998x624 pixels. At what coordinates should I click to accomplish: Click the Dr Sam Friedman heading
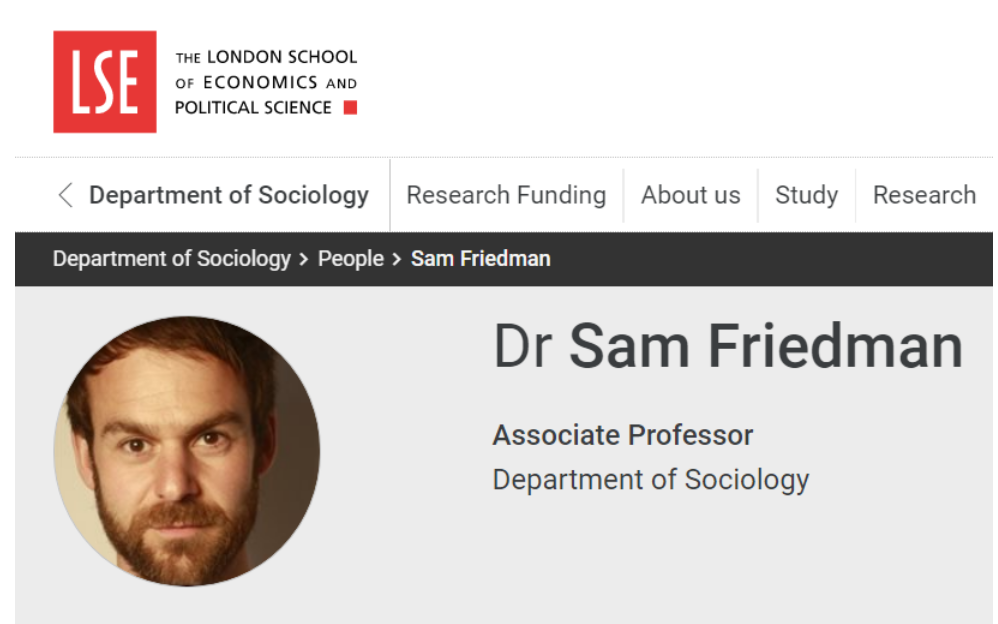pyautogui.click(x=727, y=347)
